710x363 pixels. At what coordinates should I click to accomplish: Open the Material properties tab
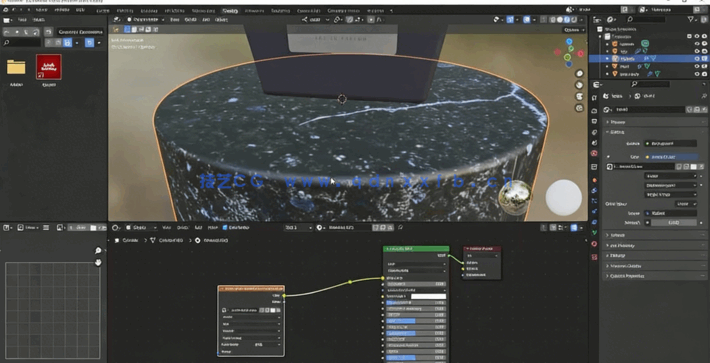(x=595, y=244)
